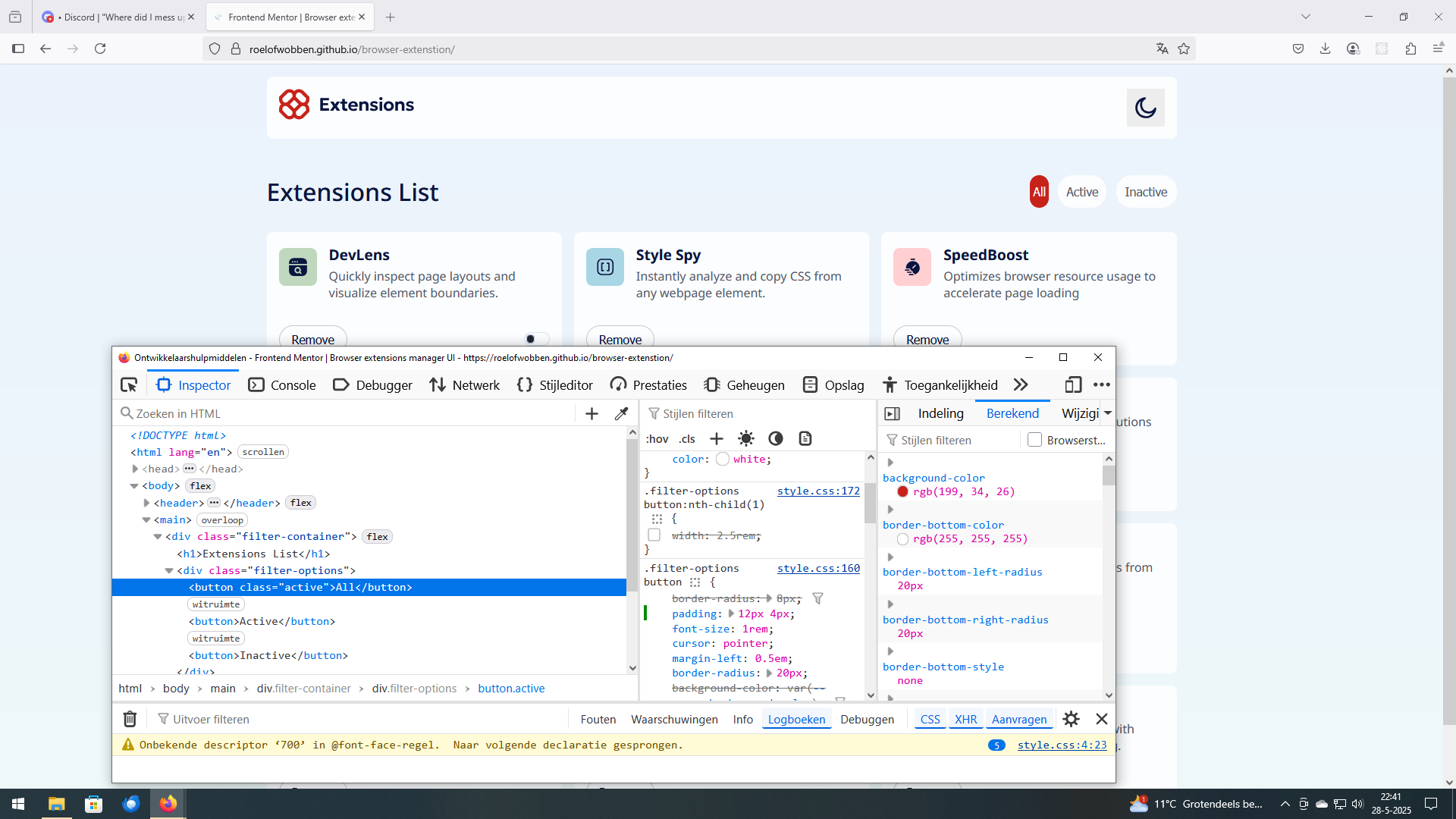This screenshot has height=819, width=1456.
Task: Click the white color swatch
Action: point(723,460)
